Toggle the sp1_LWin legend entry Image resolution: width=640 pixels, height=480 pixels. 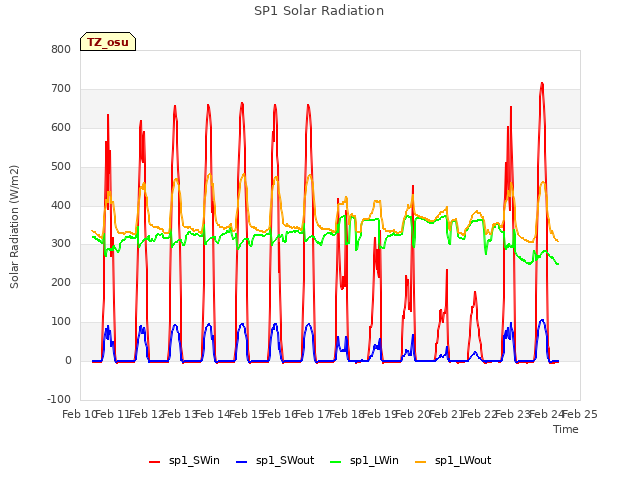(364, 461)
